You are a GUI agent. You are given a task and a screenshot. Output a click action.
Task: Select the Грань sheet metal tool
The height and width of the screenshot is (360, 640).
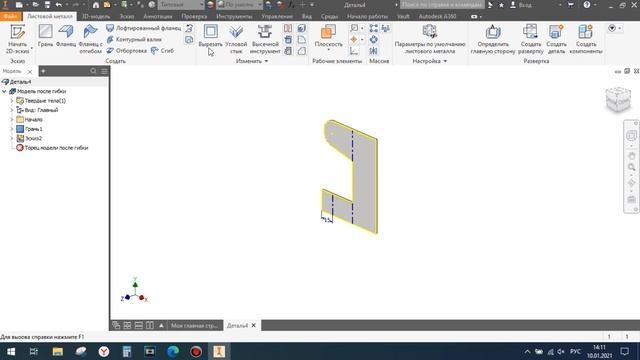pyautogui.click(x=45, y=36)
